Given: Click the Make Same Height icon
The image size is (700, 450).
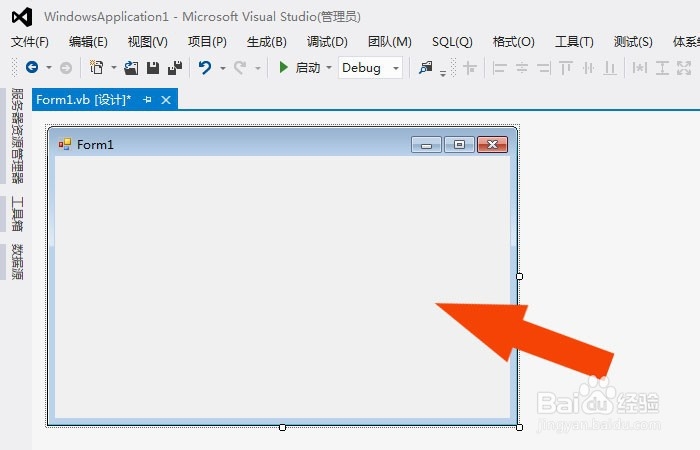Looking at the screenshot, I should [x=662, y=68].
